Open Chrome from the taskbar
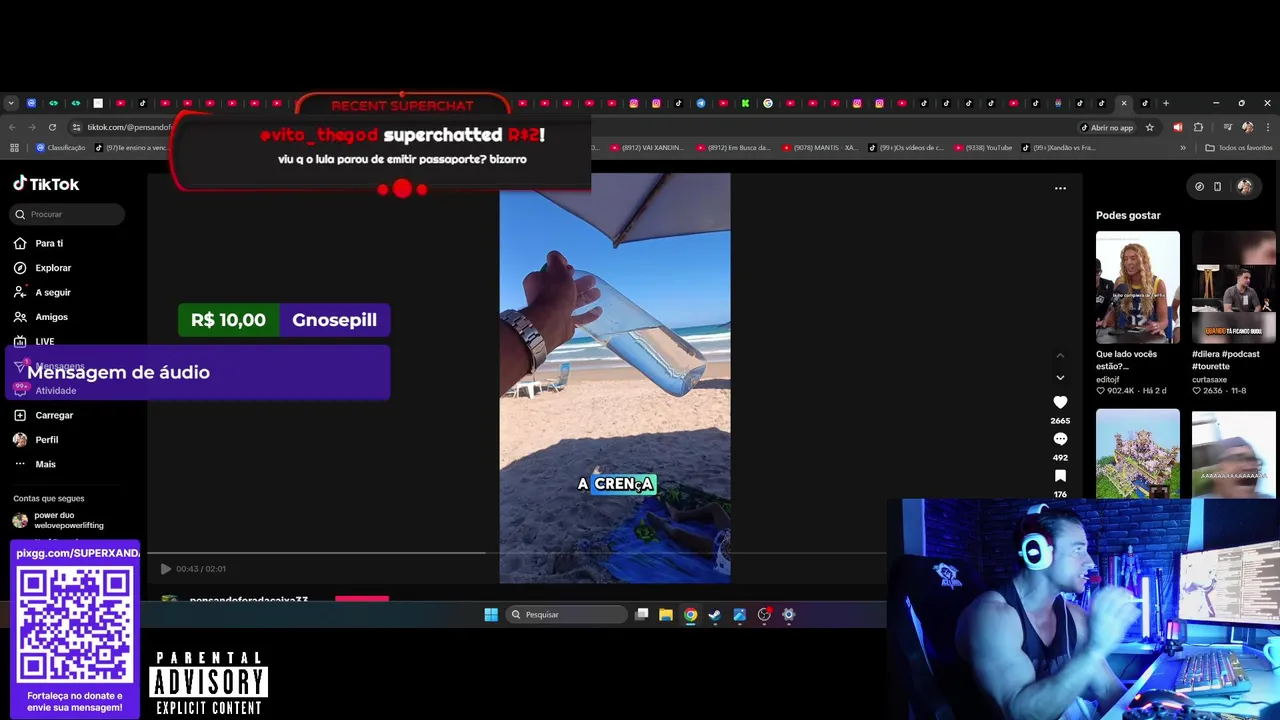 pos(690,614)
